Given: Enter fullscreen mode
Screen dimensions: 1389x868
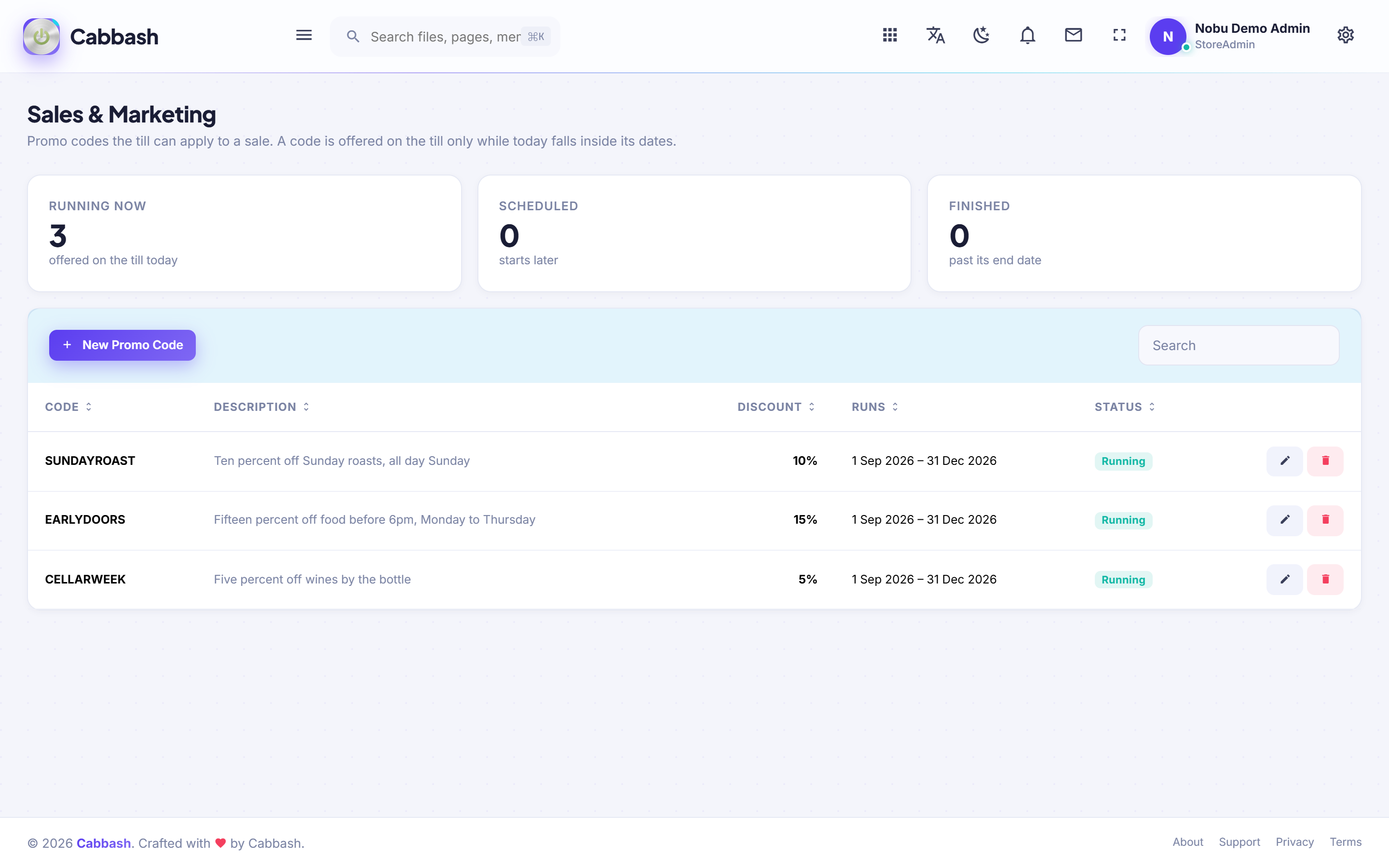Looking at the screenshot, I should pyautogui.click(x=1119, y=36).
